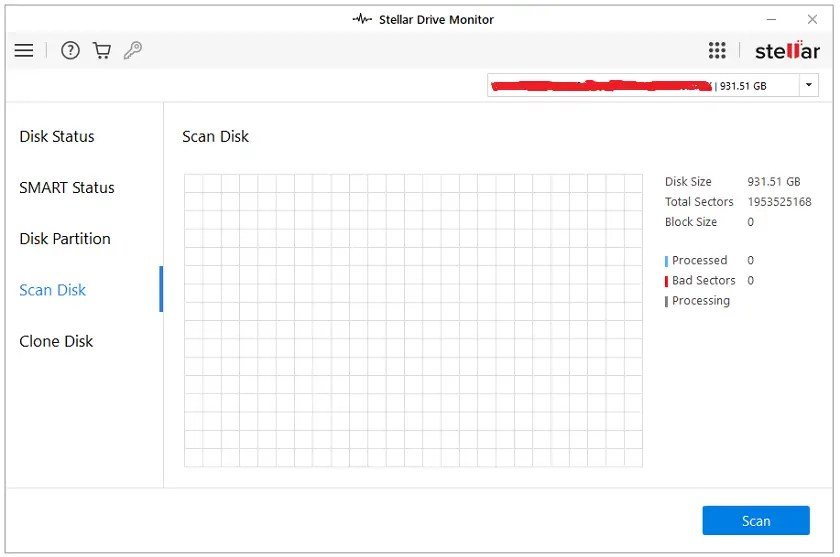Click the Bad Sectors label
The image size is (840, 557).
coord(703,280)
